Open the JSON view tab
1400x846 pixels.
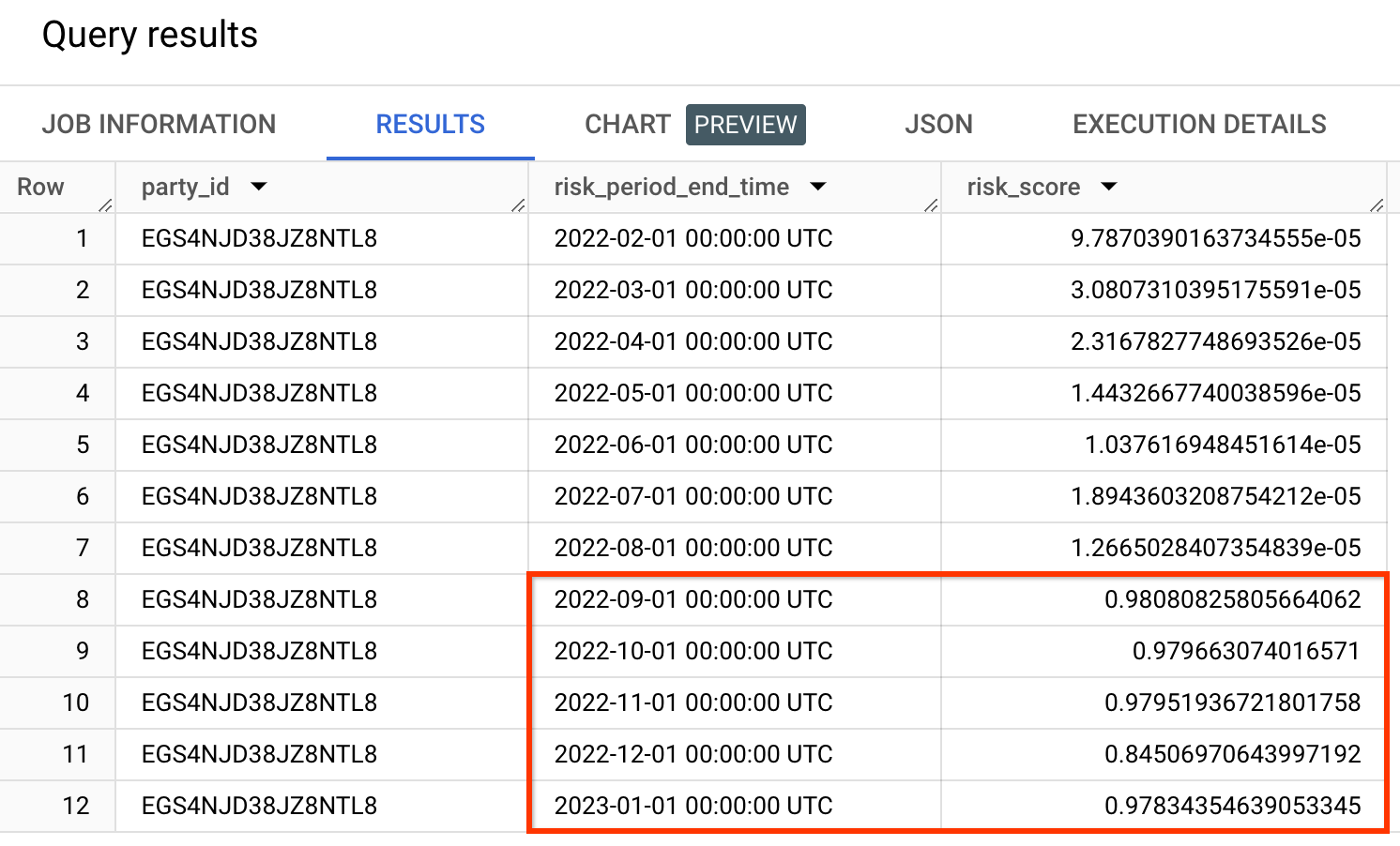click(x=938, y=124)
